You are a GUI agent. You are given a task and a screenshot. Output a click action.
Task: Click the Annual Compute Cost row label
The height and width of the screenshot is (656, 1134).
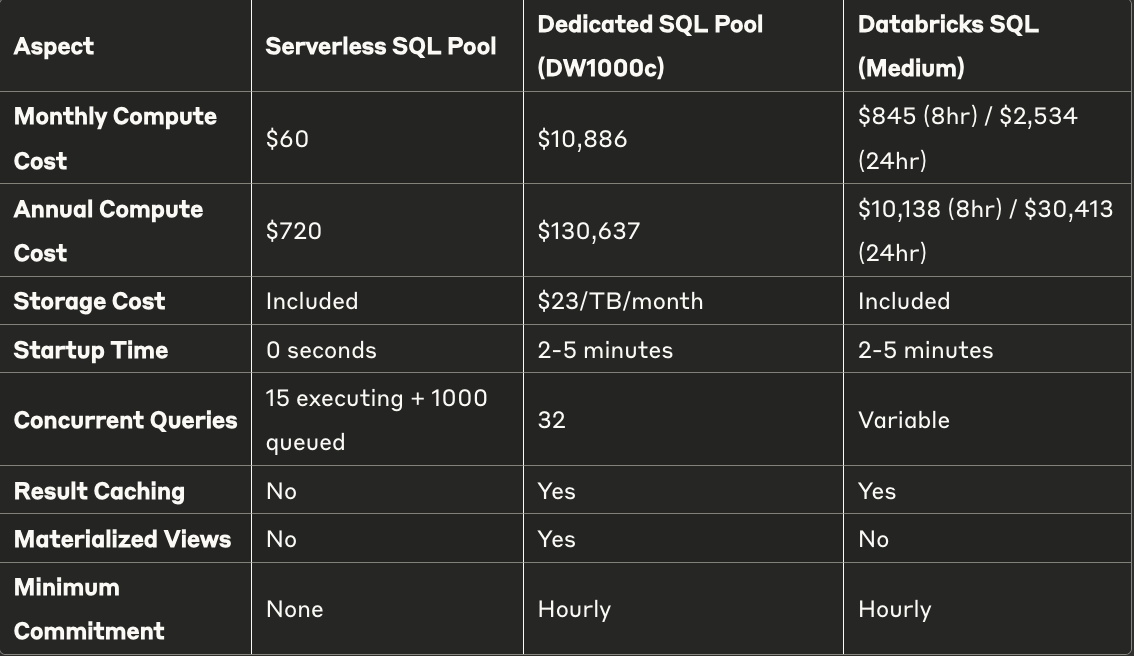point(108,231)
